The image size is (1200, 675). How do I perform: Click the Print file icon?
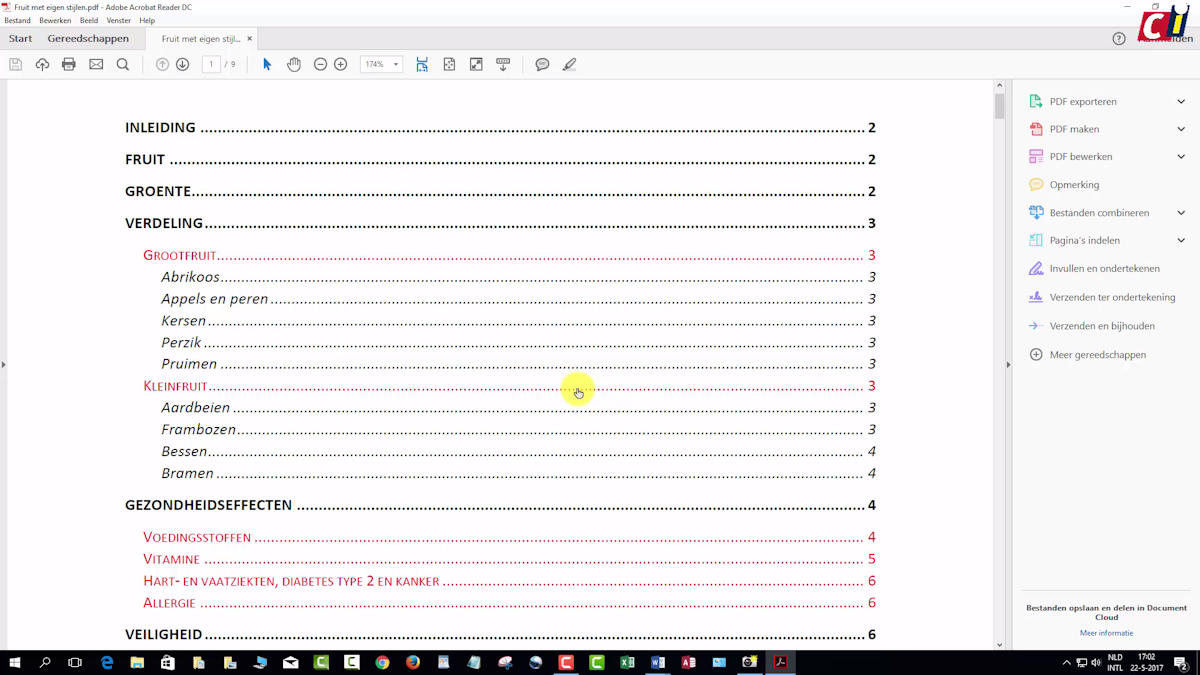coord(69,64)
